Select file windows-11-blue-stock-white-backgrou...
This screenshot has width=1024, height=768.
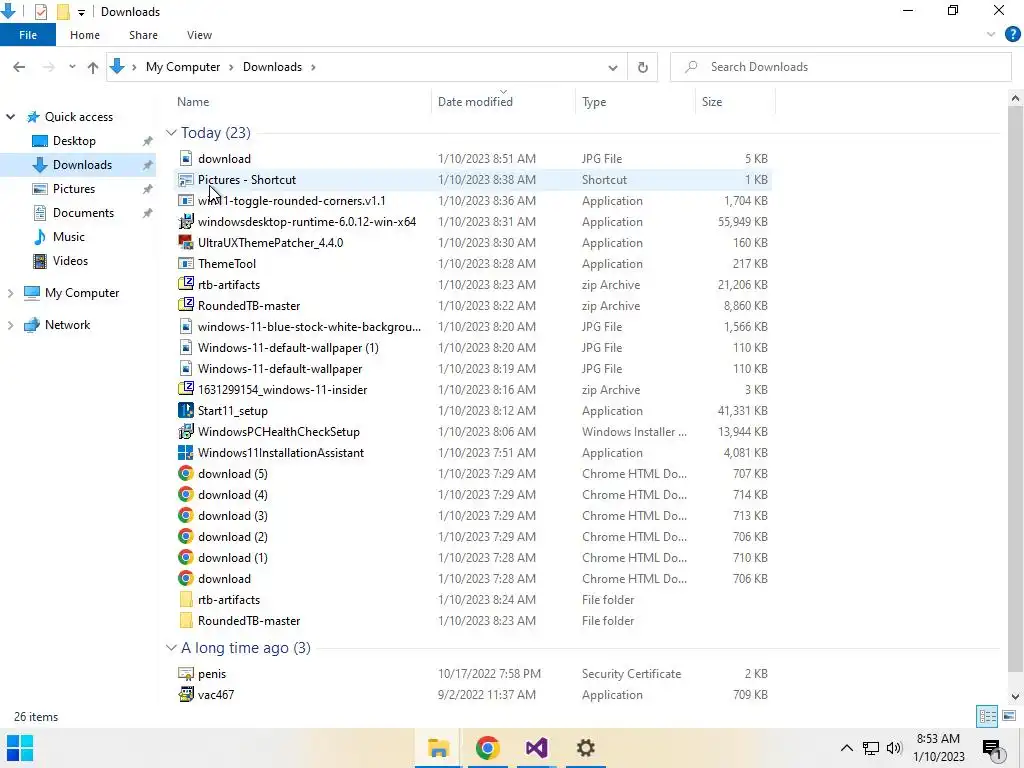309,327
